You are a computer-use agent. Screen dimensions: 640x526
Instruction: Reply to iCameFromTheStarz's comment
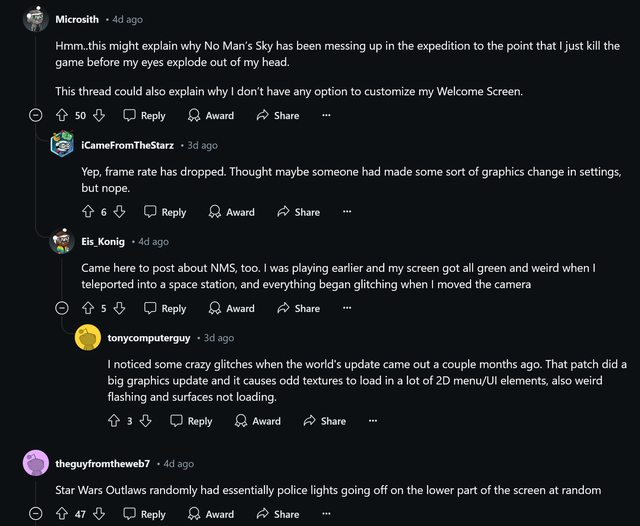click(x=165, y=212)
